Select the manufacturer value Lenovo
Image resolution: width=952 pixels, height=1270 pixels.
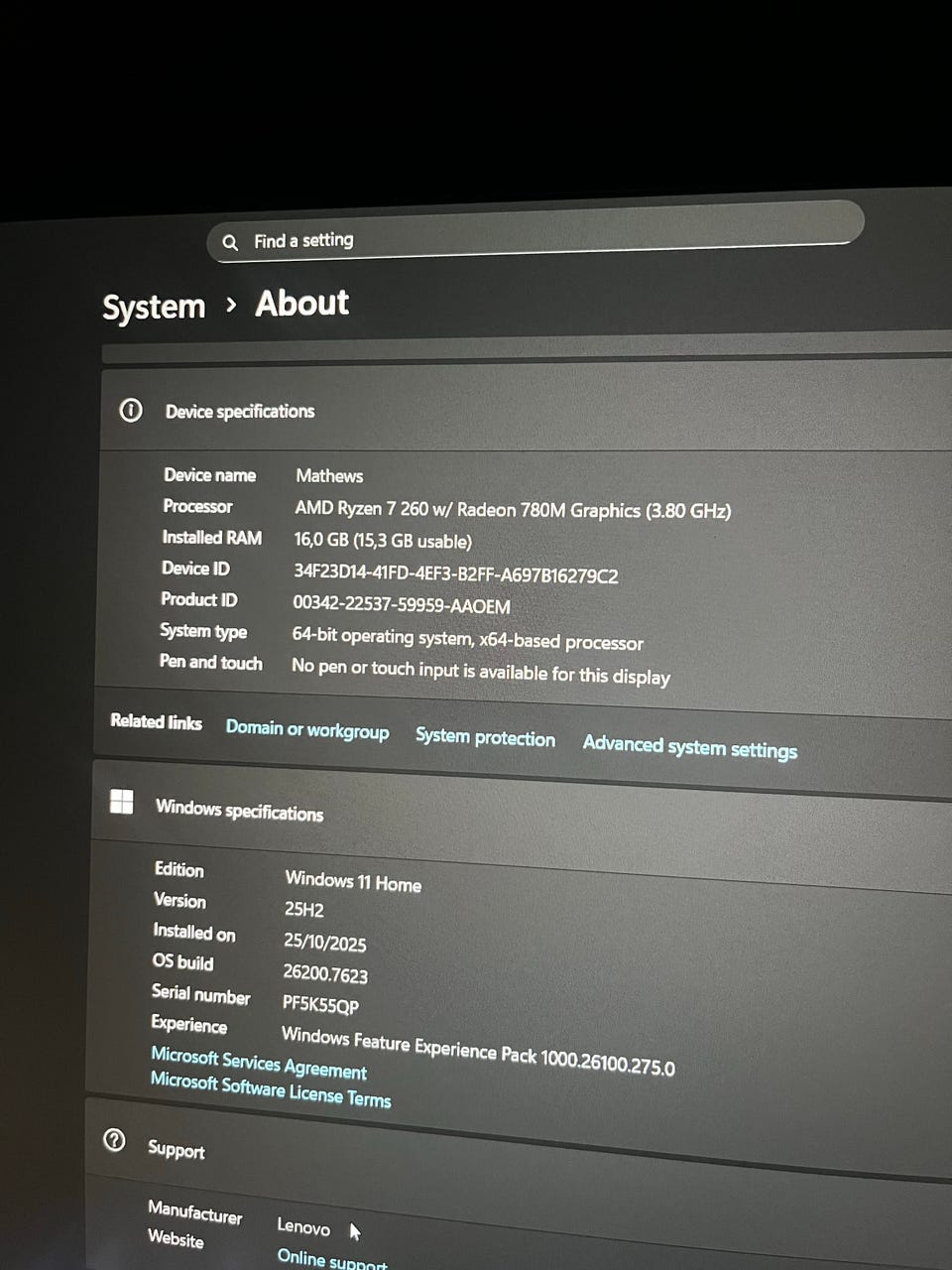click(303, 1226)
